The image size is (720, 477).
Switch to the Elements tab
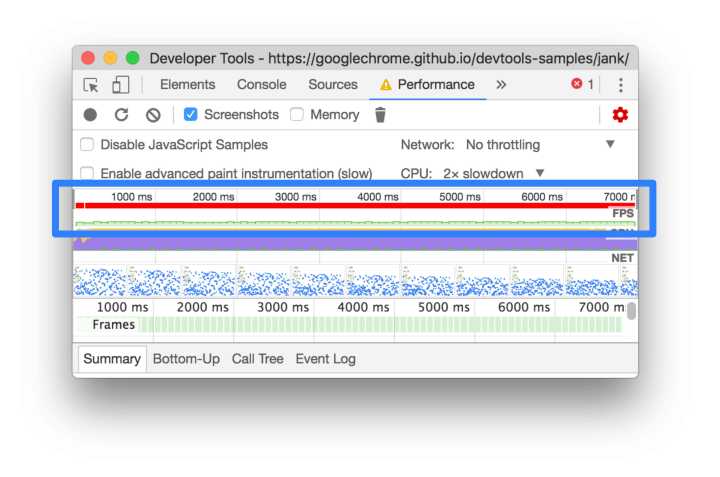(187, 84)
